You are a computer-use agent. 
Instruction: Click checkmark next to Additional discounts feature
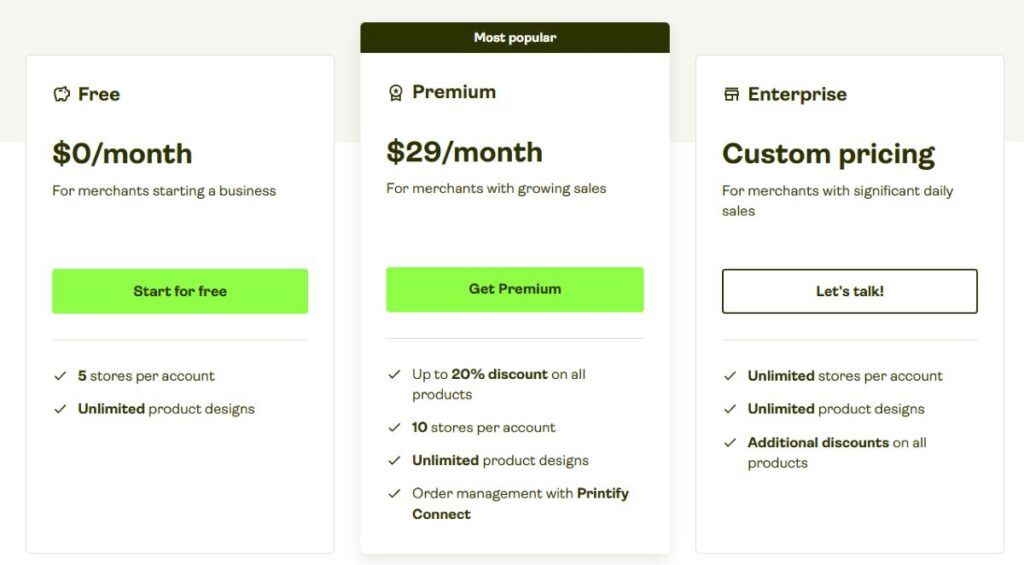coord(730,443)
